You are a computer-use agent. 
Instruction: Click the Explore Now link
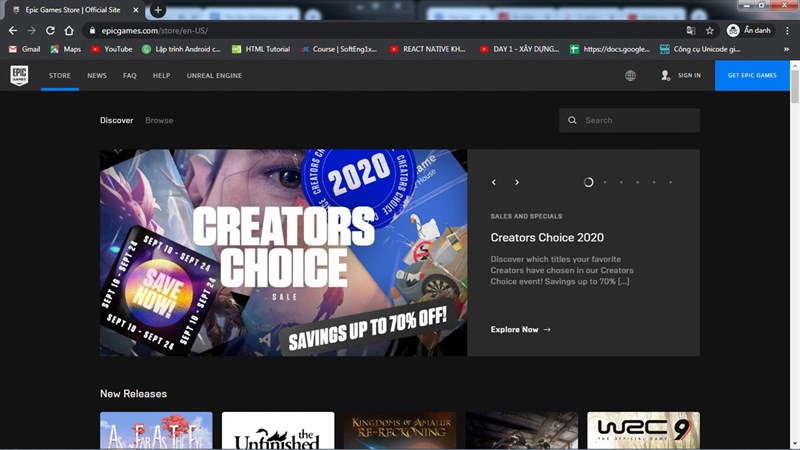[520, 330]
